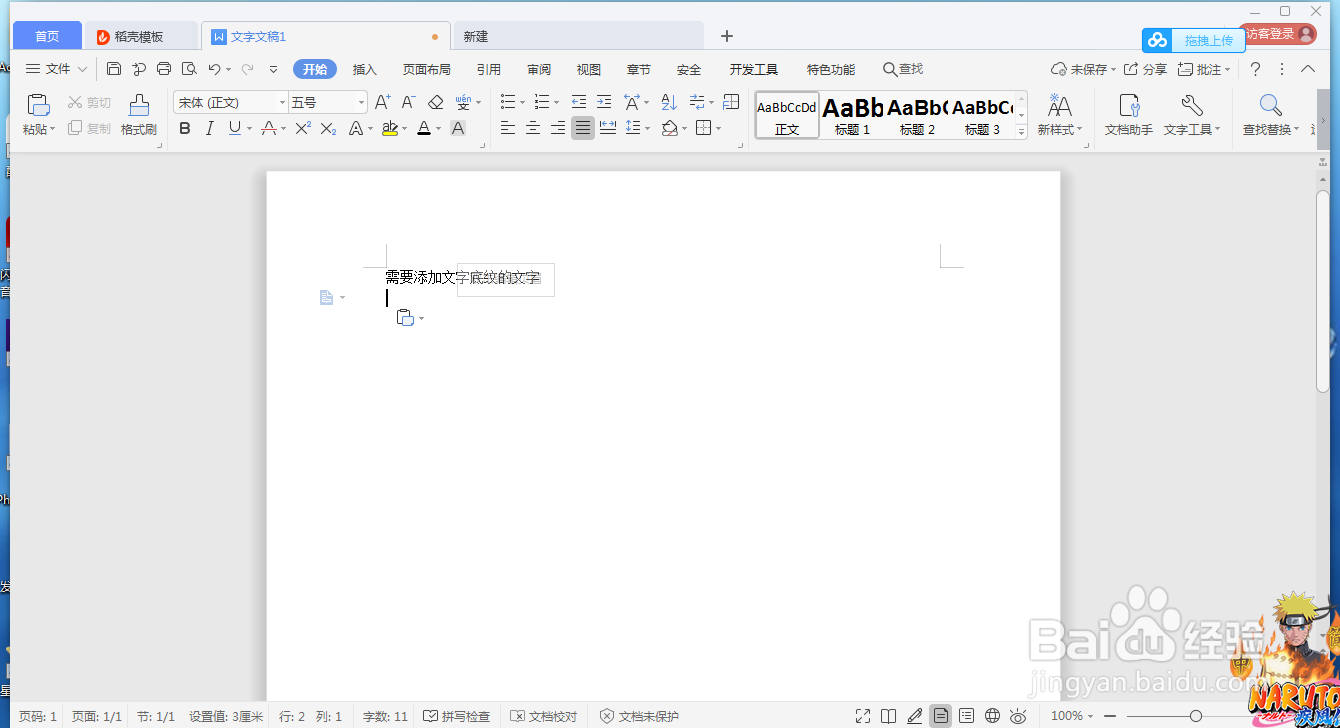Open Find and Replace (查找替换)
Image resolution: width=1340 pixels, height=728 pixels.
1270,114
